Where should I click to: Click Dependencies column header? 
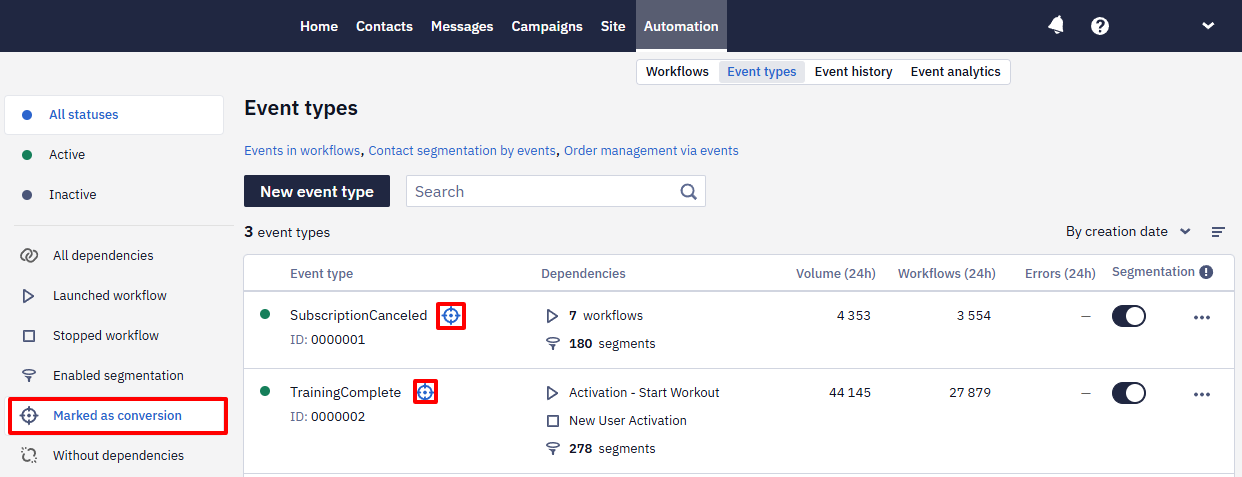(583, 274)
